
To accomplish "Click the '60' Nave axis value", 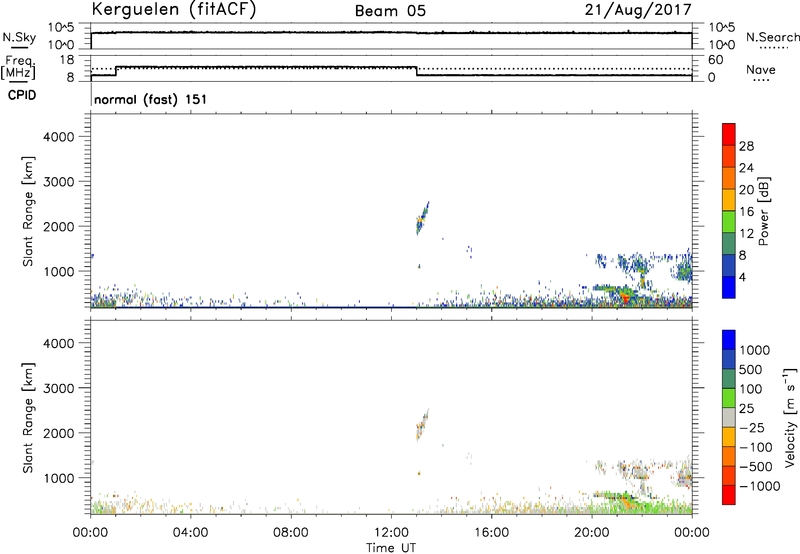I will coord(715,60).
